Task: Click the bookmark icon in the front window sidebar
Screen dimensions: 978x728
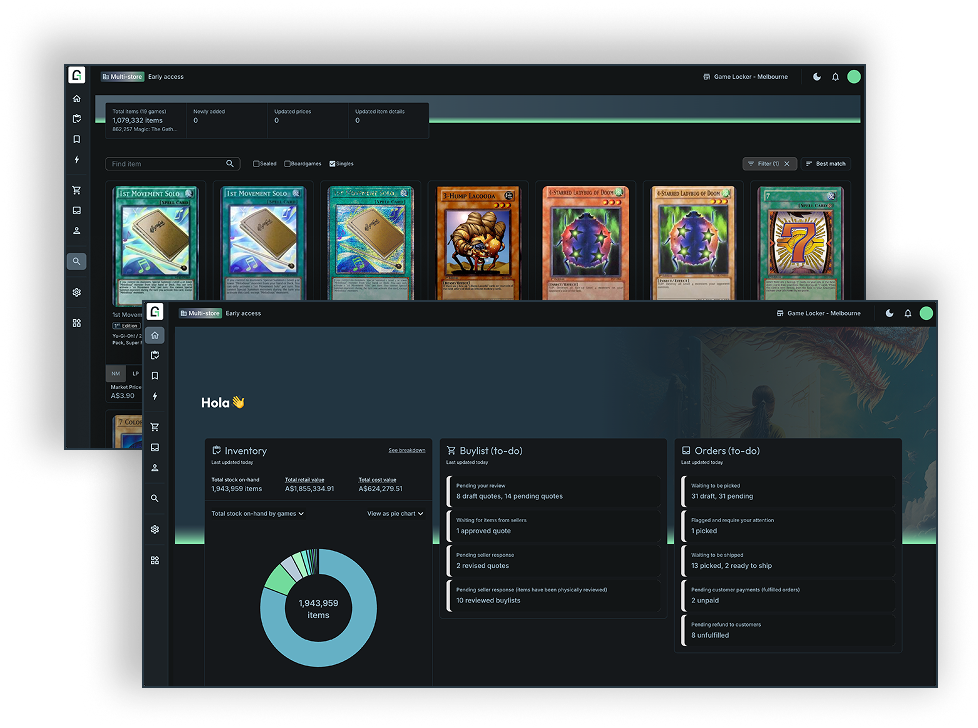Action: click(x=155, y=376)
